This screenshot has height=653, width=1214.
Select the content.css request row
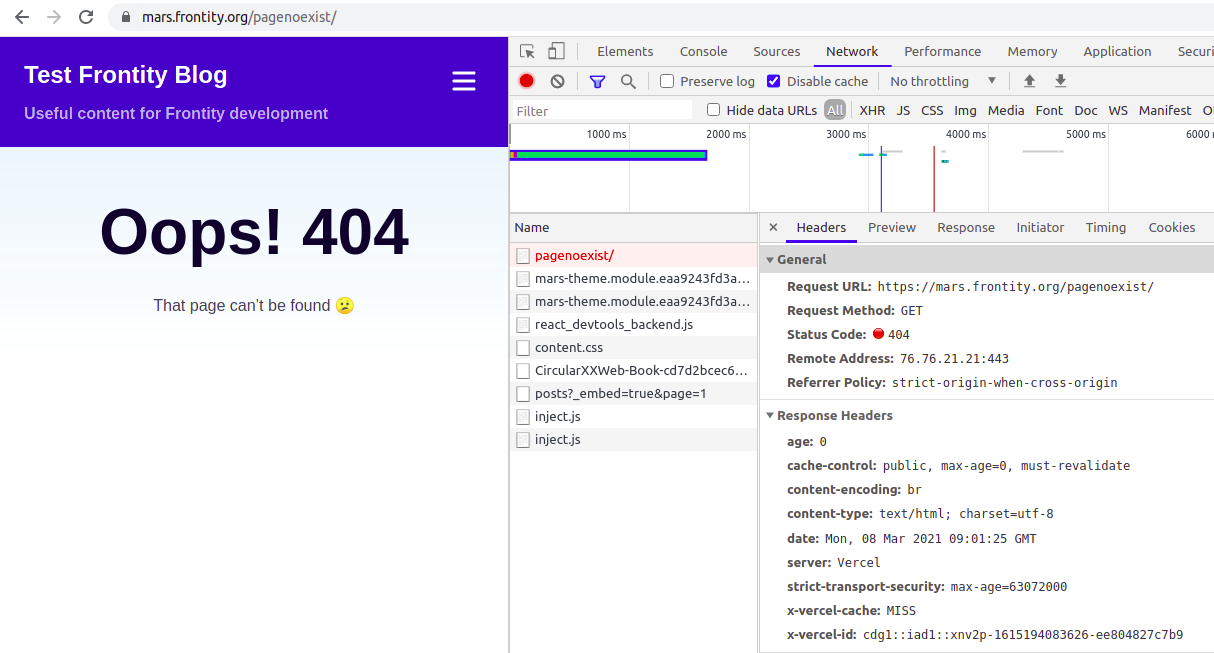(x=569, y=348)
